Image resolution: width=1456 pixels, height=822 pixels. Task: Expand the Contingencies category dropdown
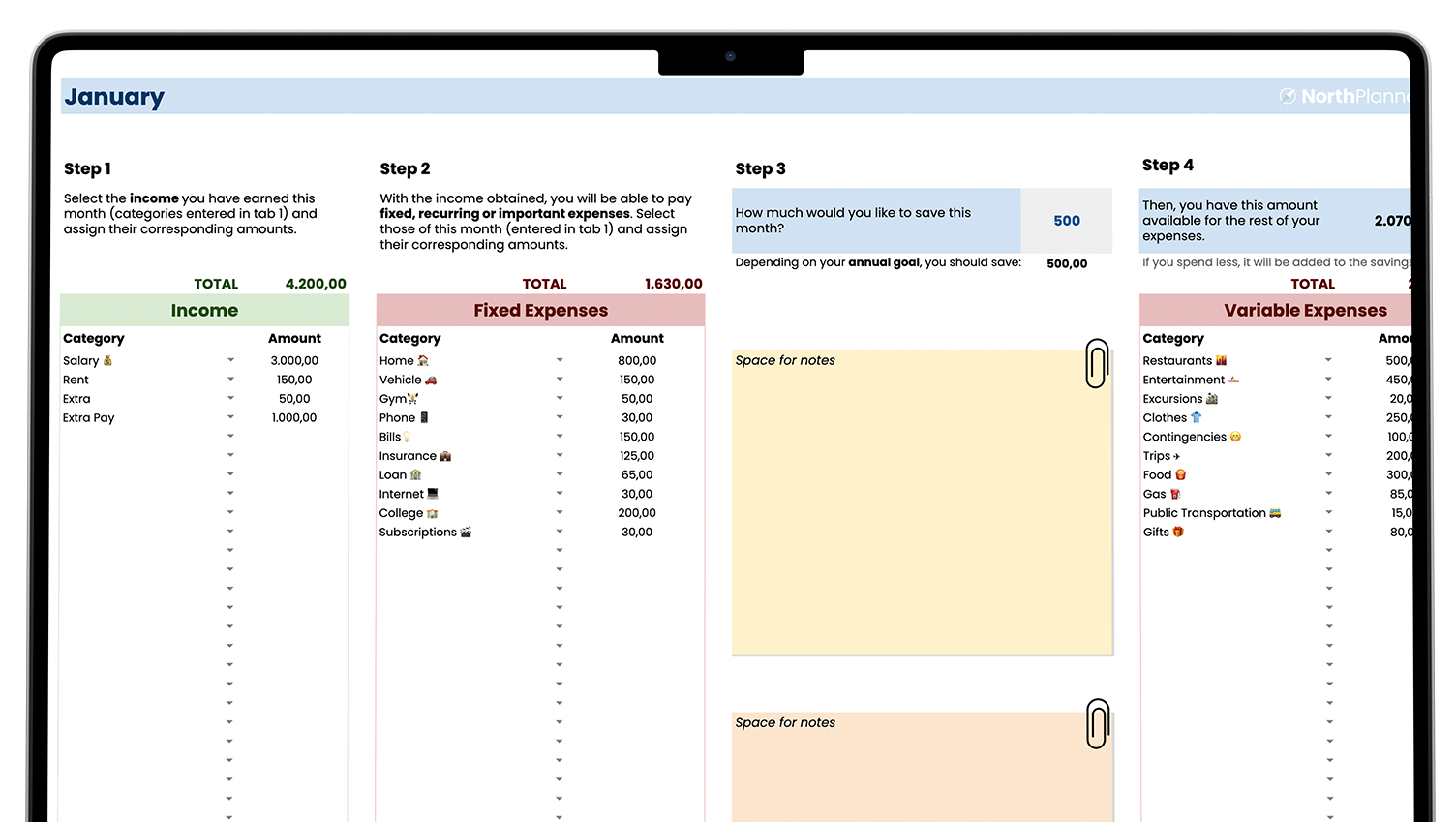(1328, 437)
